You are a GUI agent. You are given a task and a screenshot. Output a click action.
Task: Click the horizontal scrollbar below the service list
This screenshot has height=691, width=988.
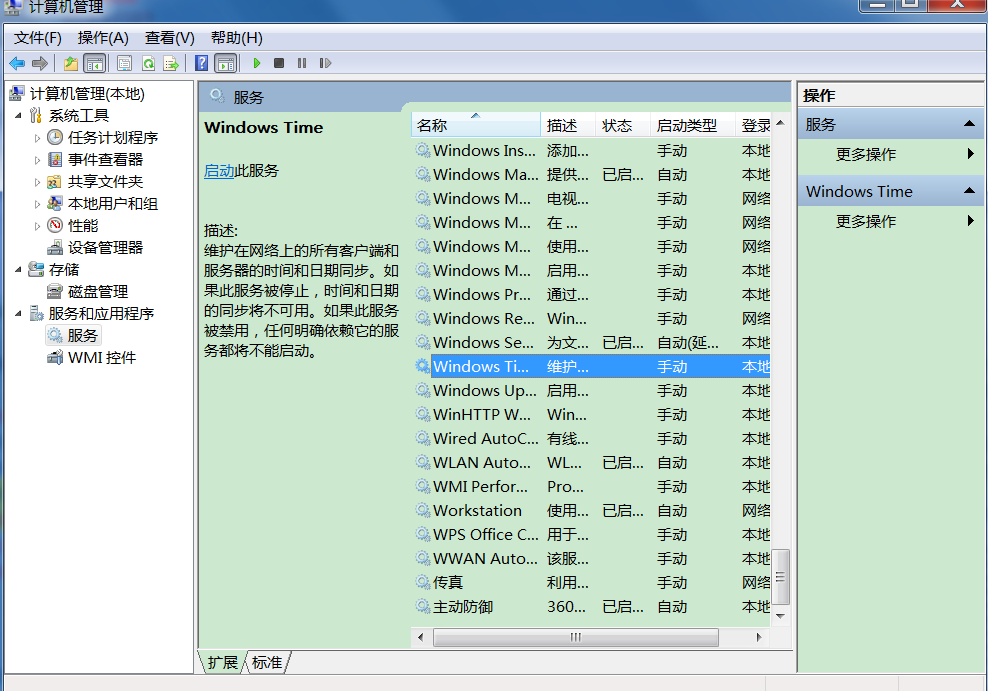click(575, 637)
